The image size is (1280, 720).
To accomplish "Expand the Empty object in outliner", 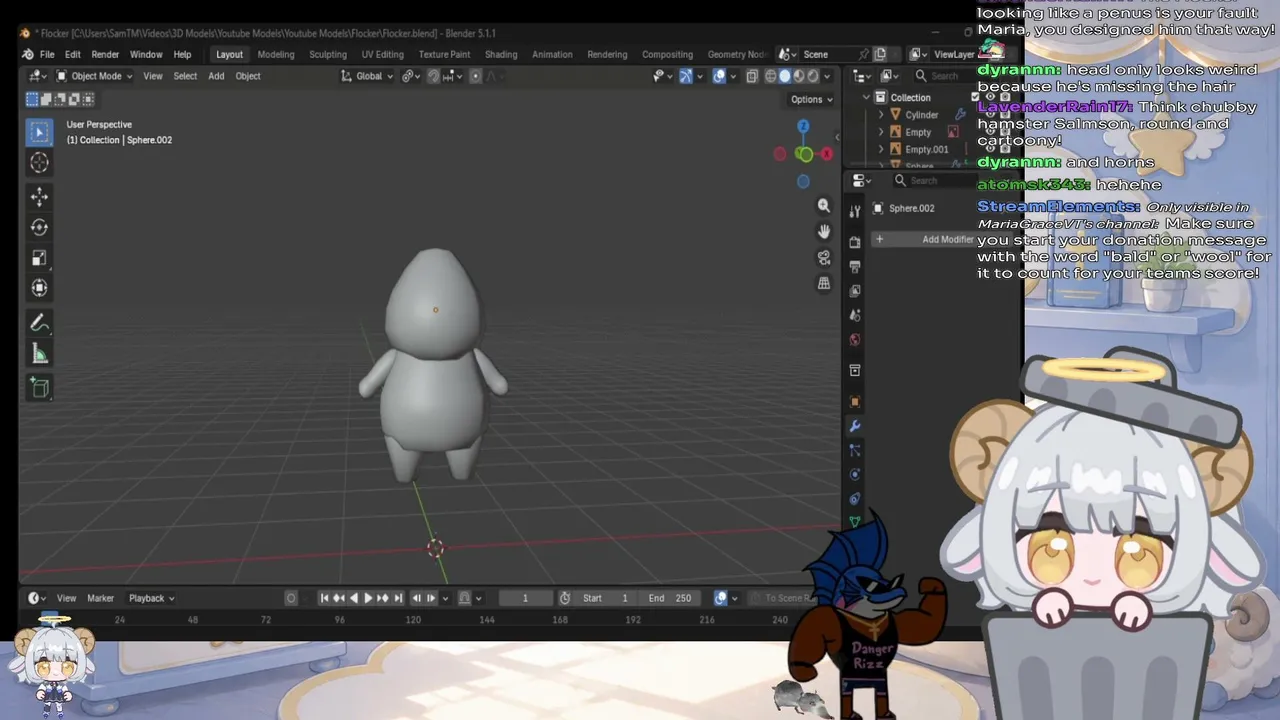I will tap(881, 132).
